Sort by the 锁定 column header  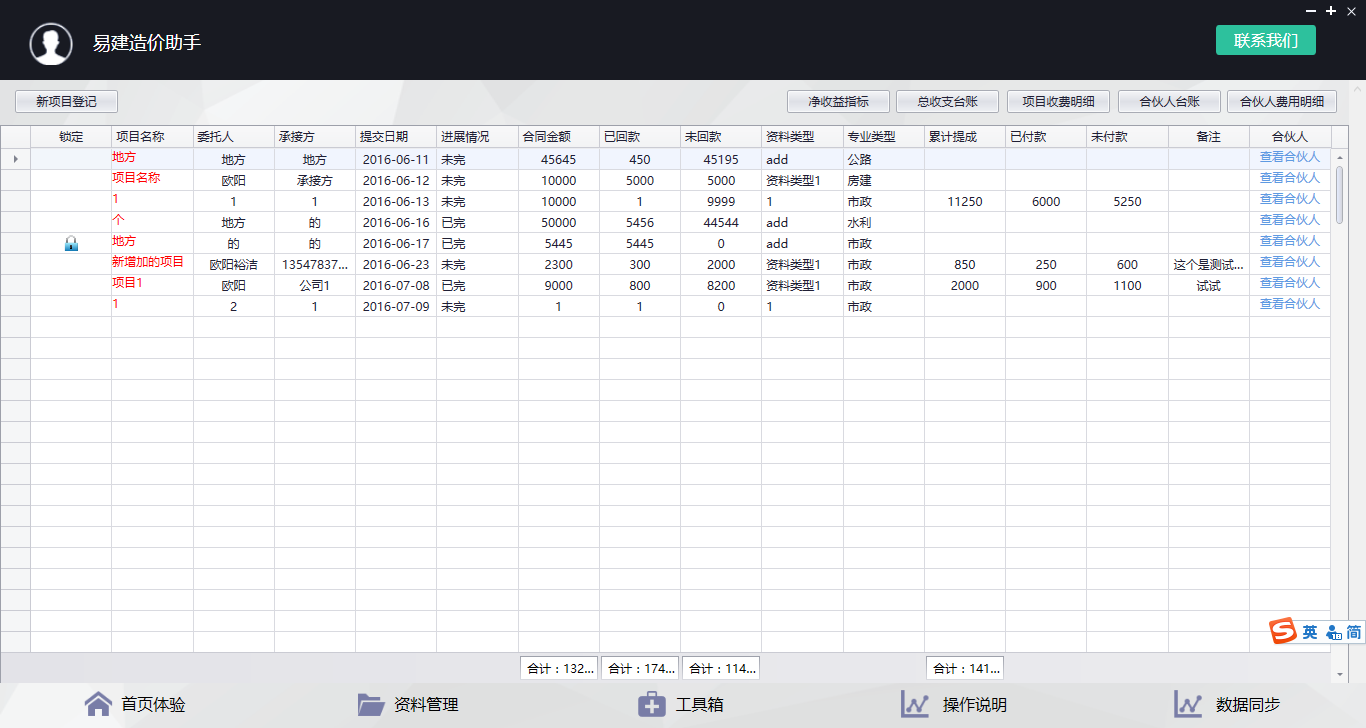pos(71,137)
